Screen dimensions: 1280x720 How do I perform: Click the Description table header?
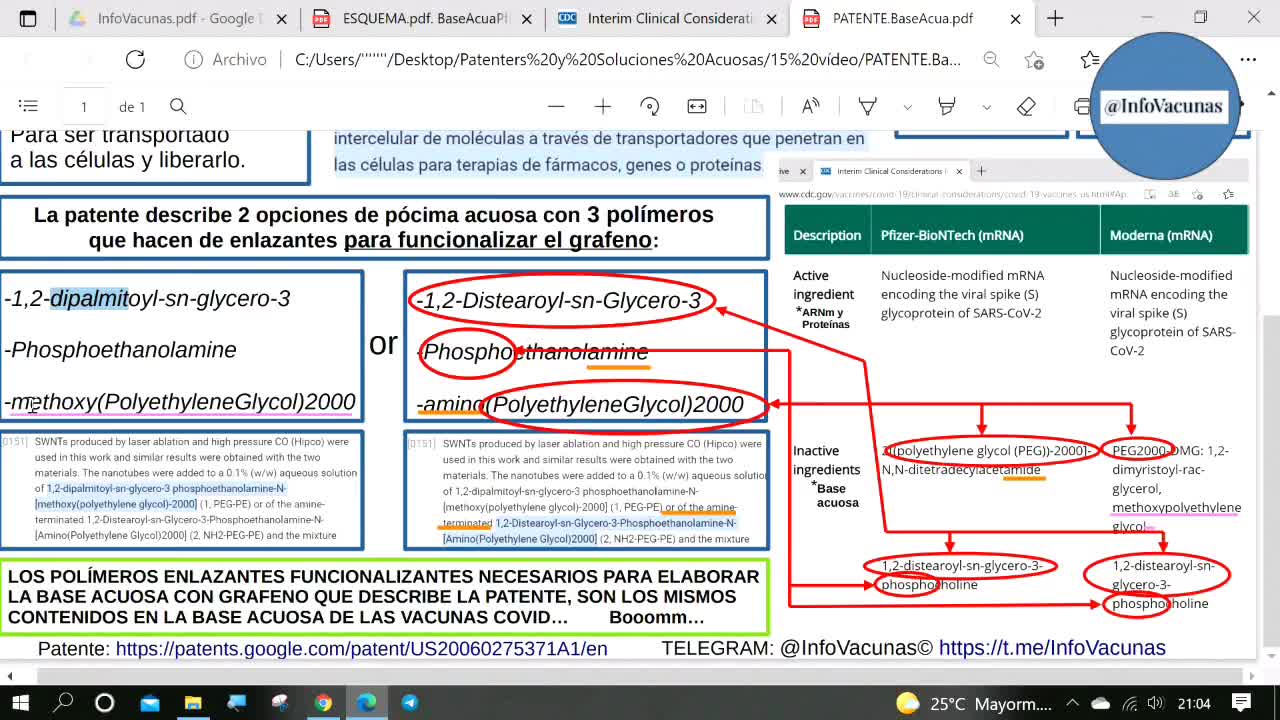[x=827, y=235]
